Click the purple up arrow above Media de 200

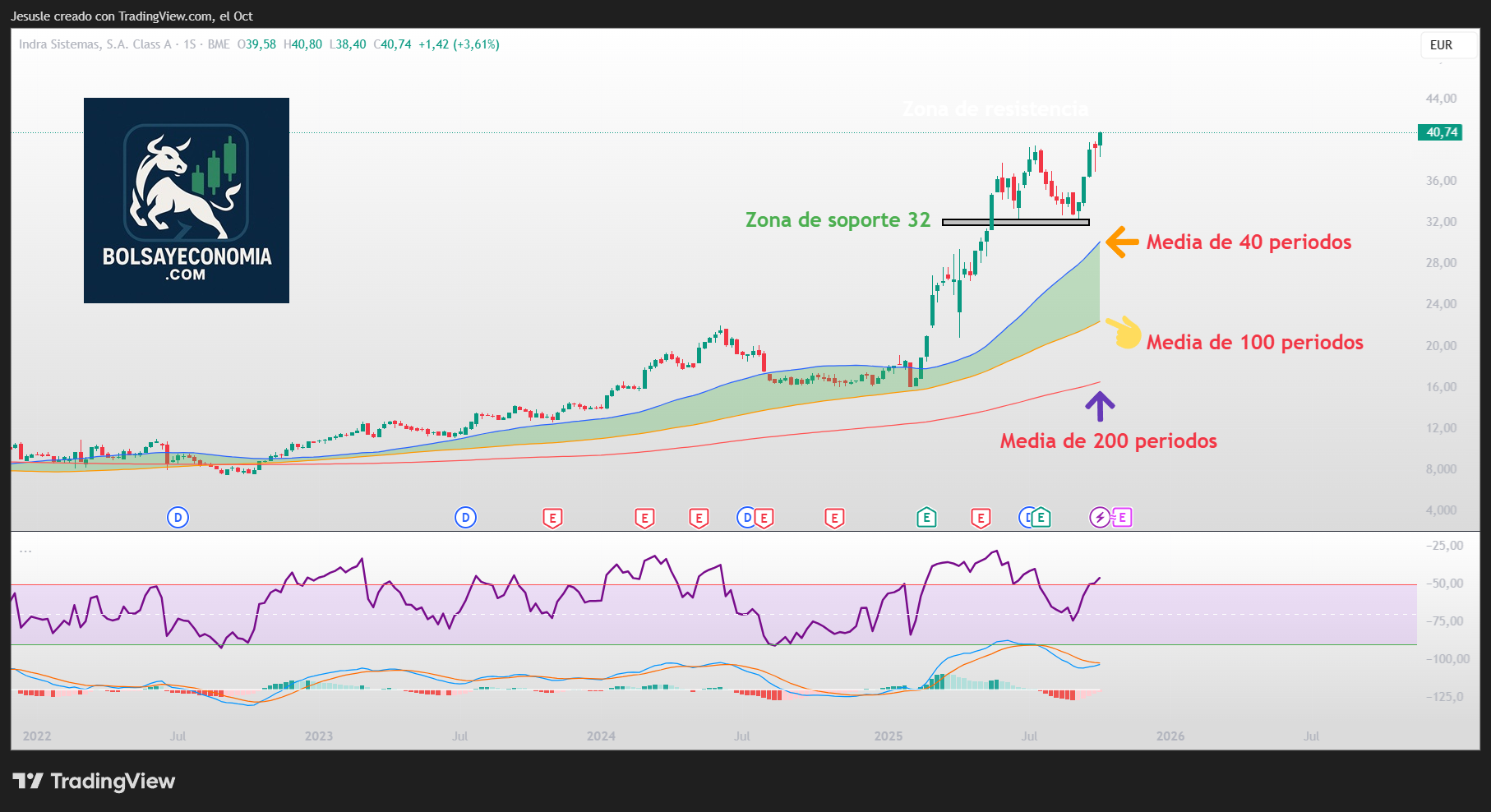(x=1100, y=406)
